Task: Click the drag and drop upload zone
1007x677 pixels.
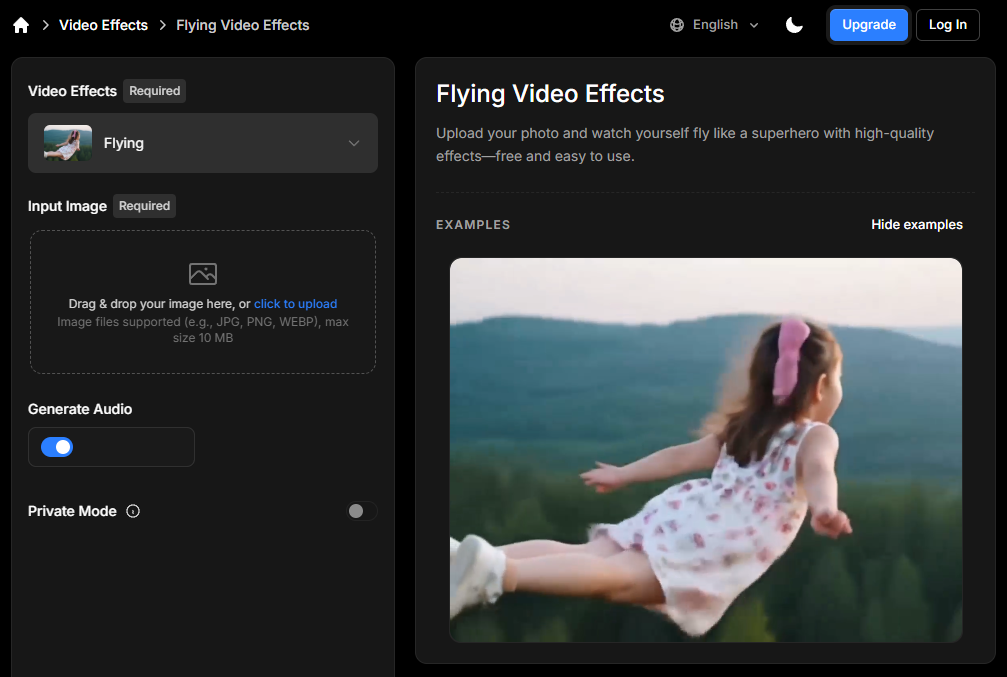Action: coord(202,302)
